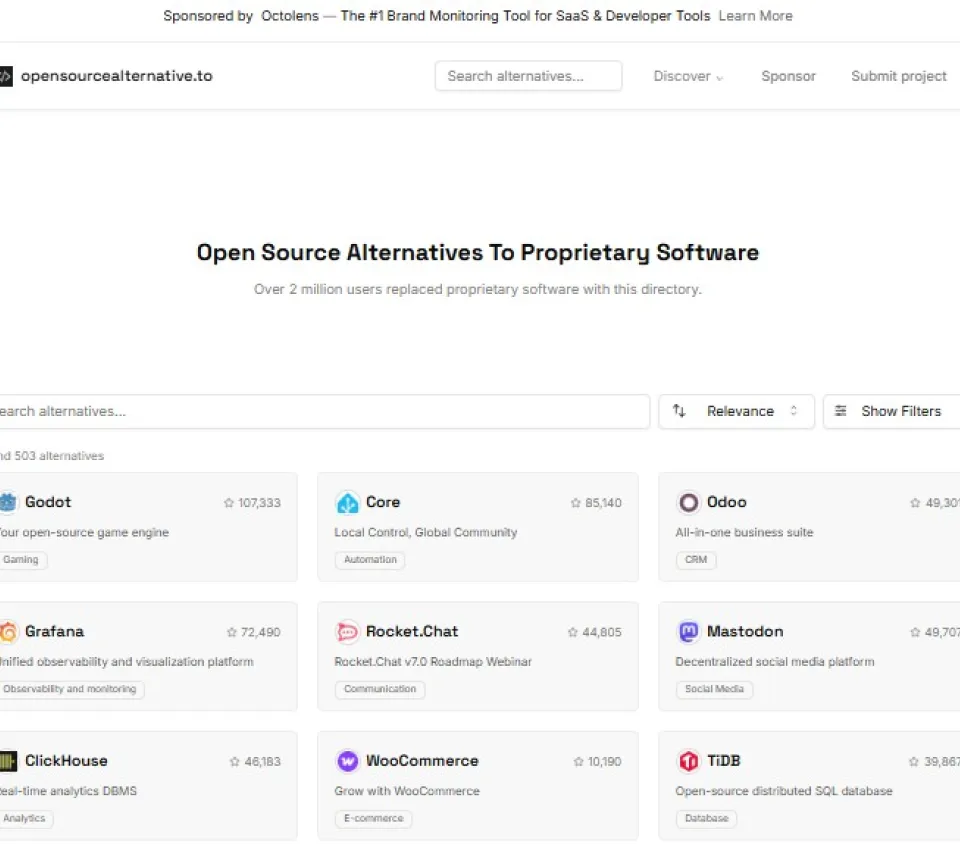
Task: Show Filters panel
Action: coord(891,411)
